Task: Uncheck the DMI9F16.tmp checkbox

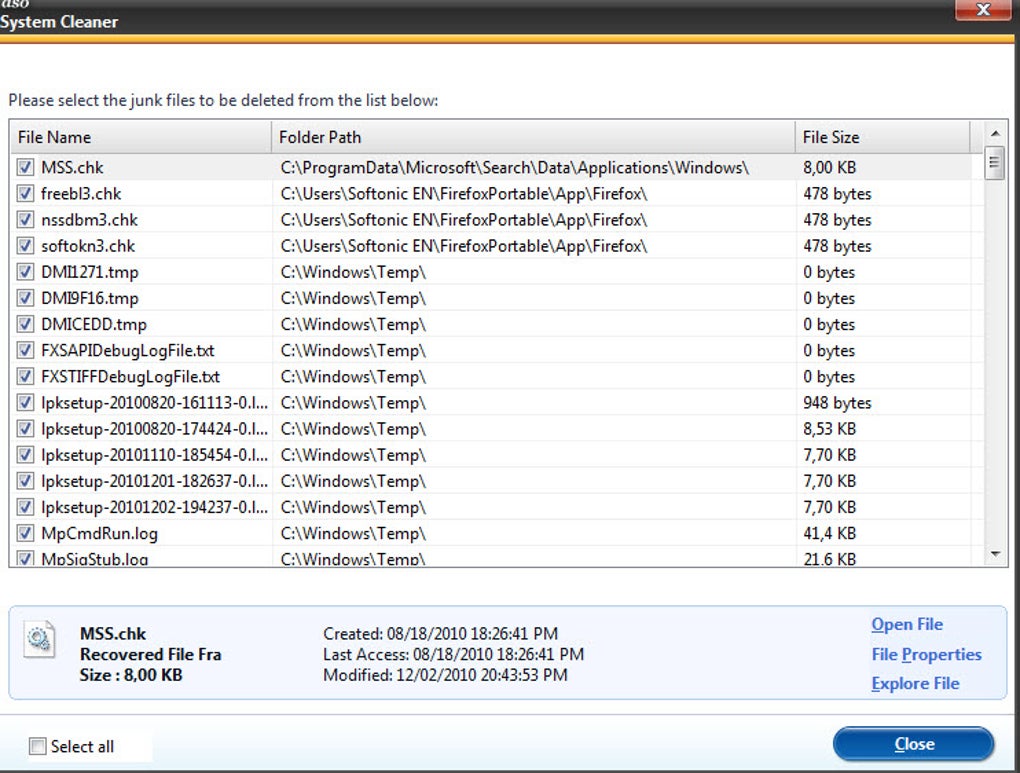Action: click(25, 298)
